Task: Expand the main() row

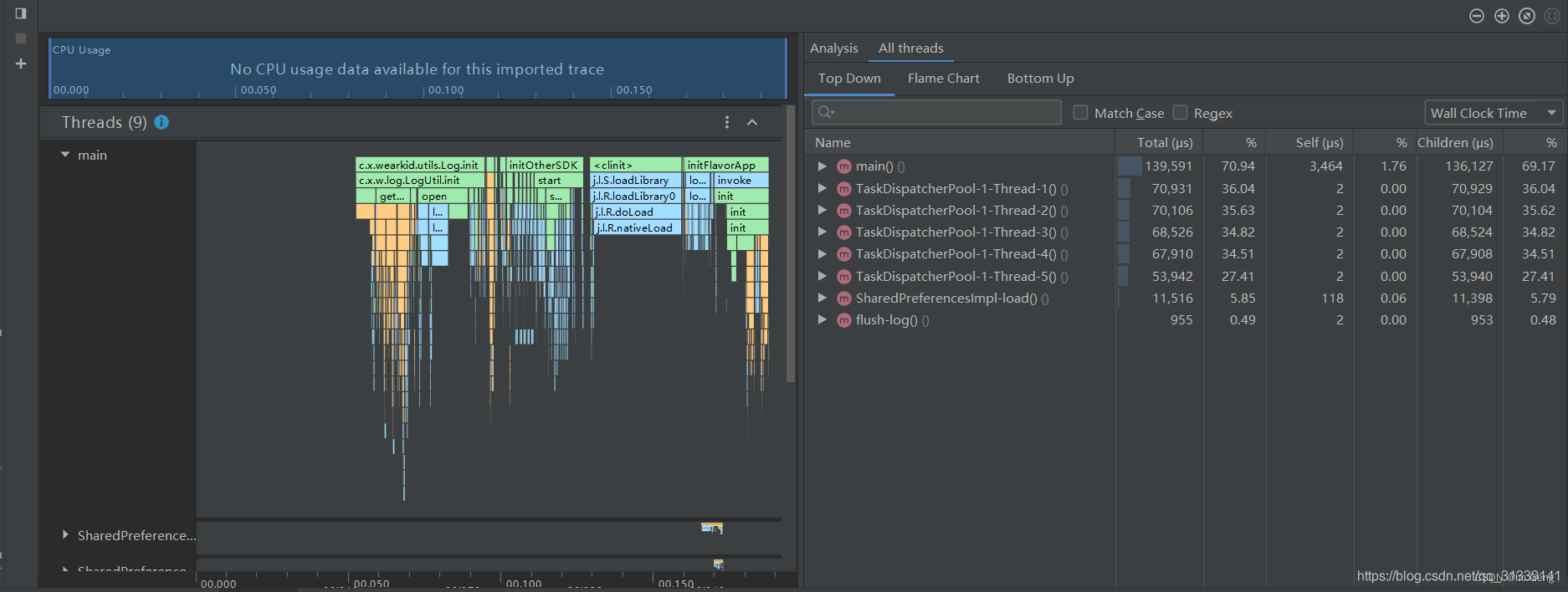Action: point(822,166)
